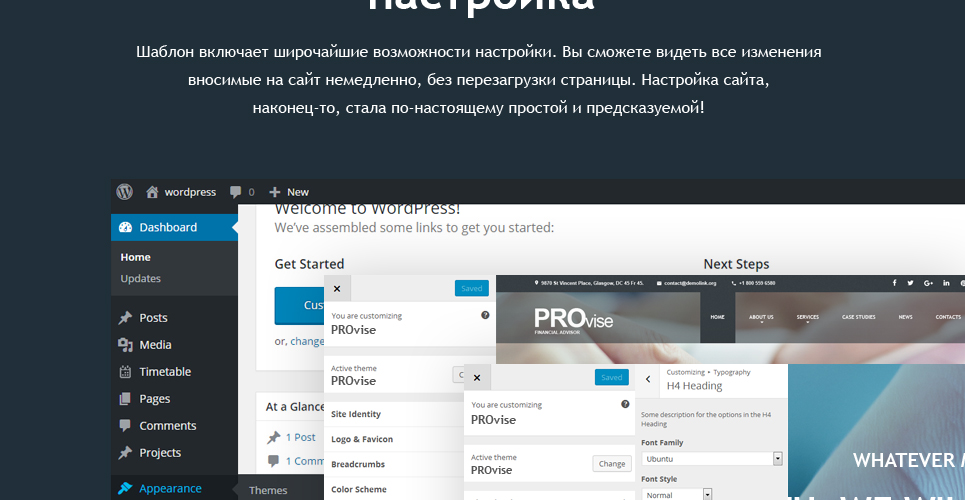Open CONTACTS in the preview navigation

click(x=948, y=317)
